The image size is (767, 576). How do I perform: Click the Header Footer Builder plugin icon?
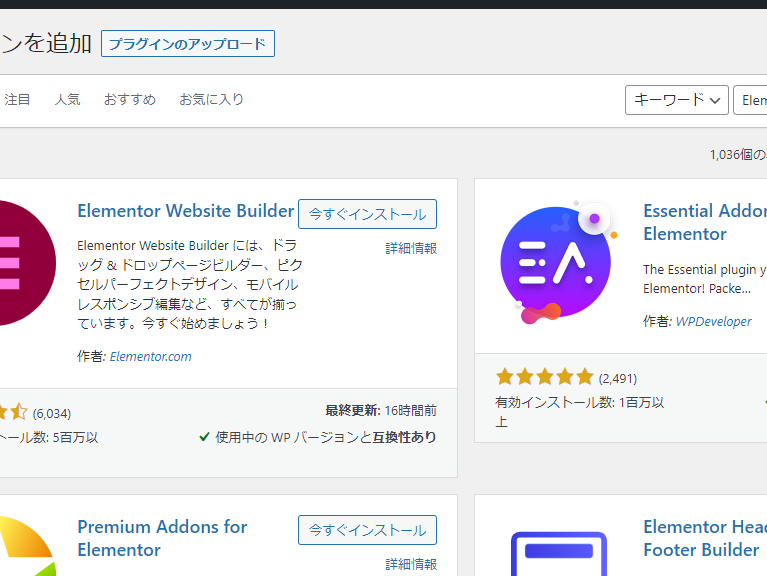(x=559, y=554)
